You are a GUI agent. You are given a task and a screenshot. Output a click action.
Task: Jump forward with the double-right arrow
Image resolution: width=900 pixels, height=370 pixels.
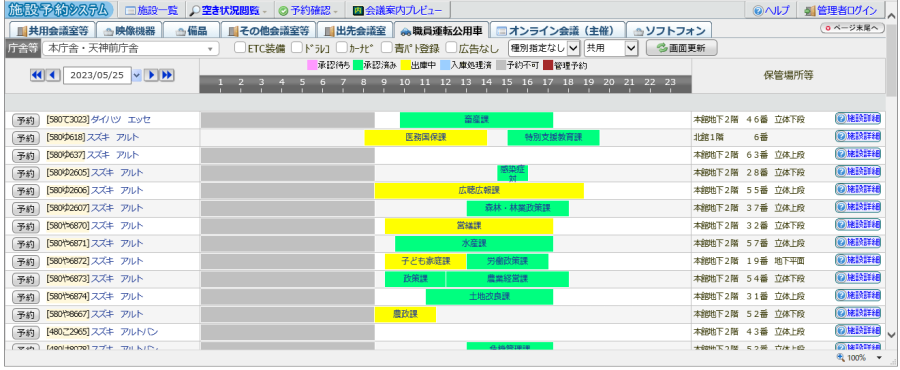tap(167, 75)
